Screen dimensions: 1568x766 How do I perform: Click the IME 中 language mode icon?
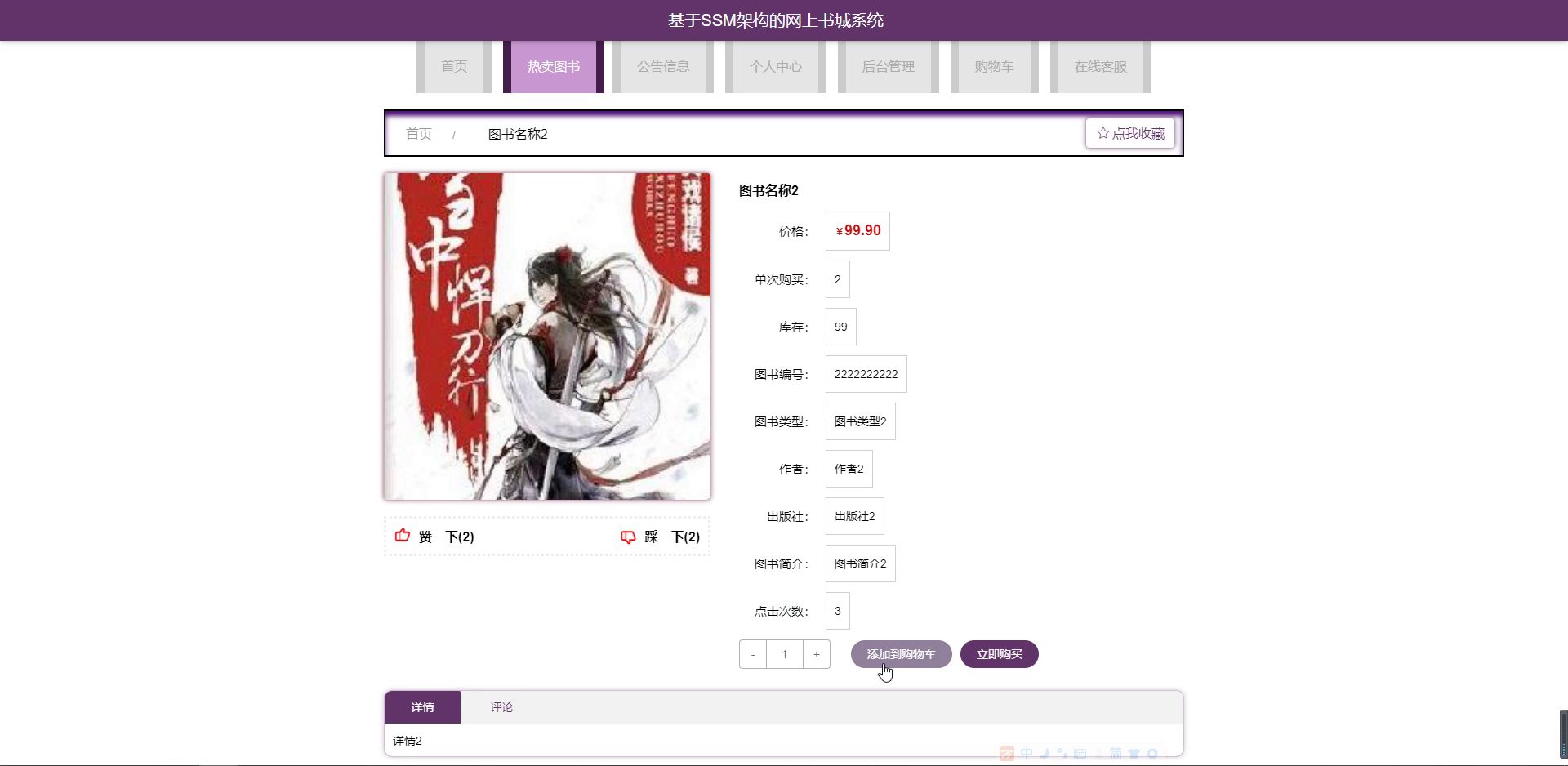pos(1027,753)
